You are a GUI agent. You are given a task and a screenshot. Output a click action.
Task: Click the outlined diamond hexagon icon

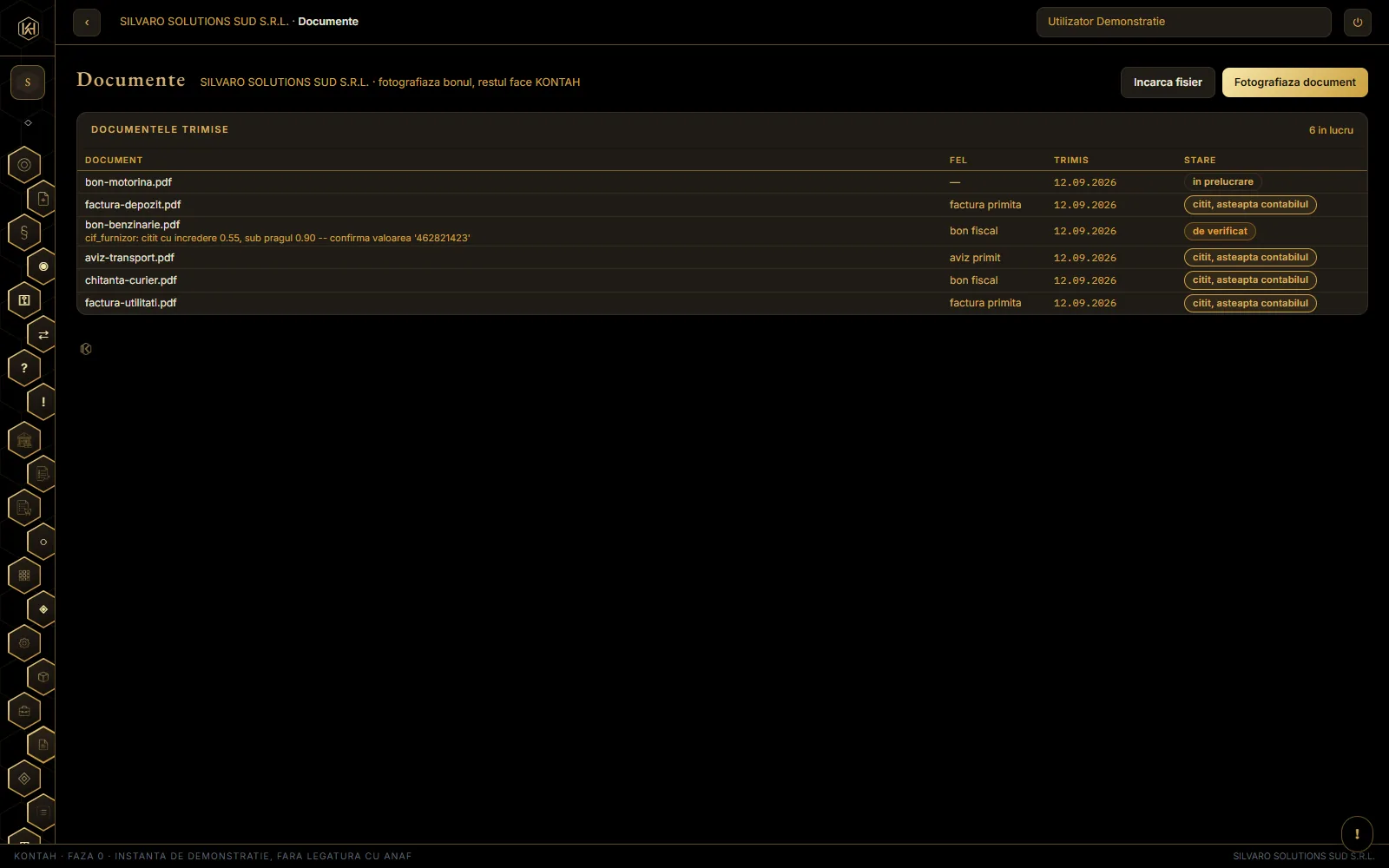point(24,779)
